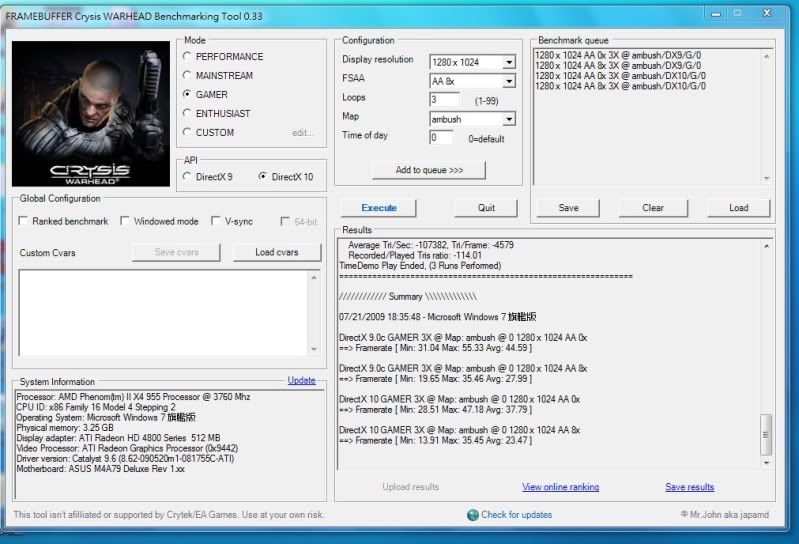Click Benchmark queue scrollbar up arrow

coord(766,56)
